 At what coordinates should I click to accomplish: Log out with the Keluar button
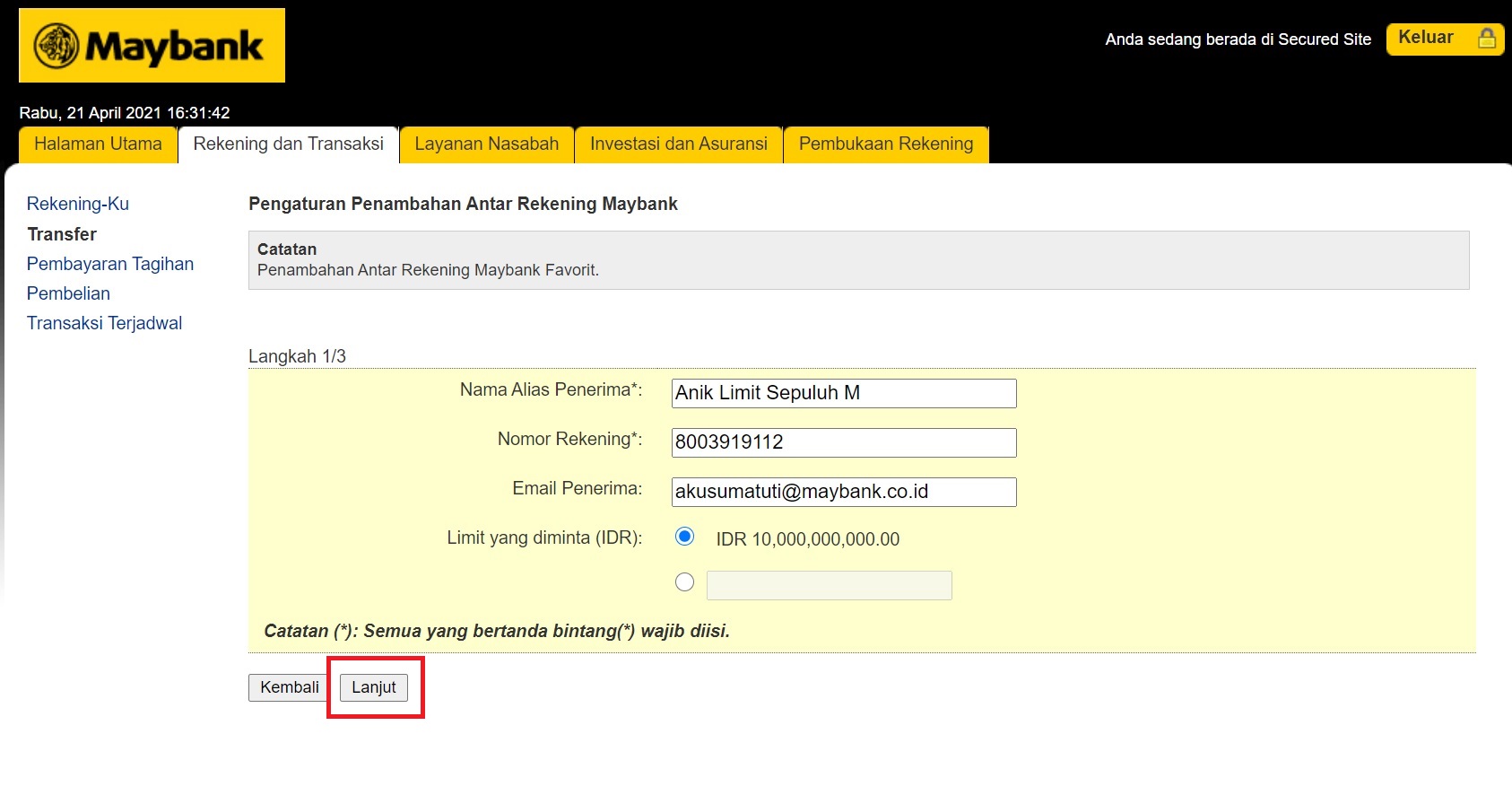[x=1444, y=39]
